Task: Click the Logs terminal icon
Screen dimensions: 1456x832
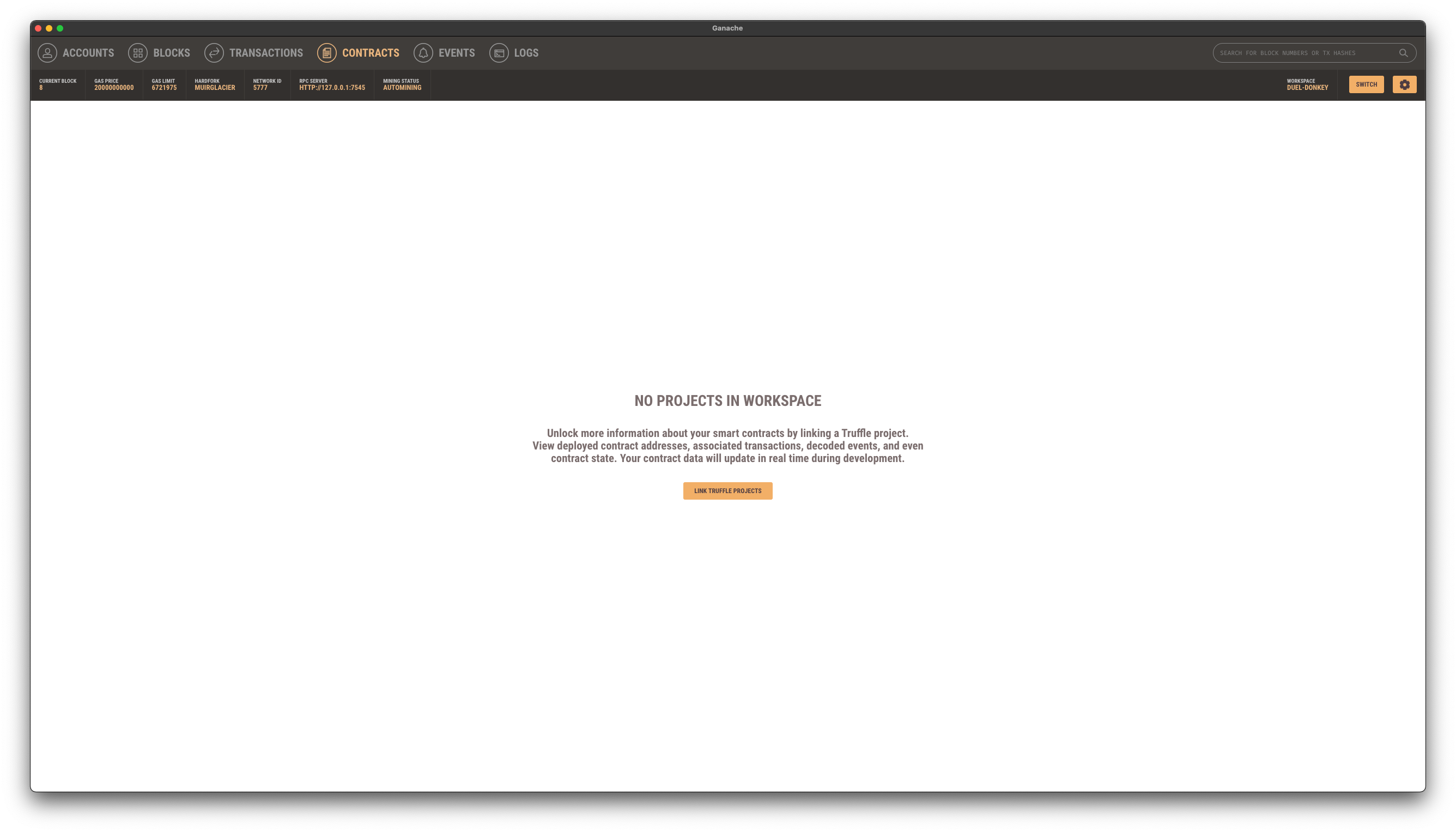Action: click(x=499, y=52)
